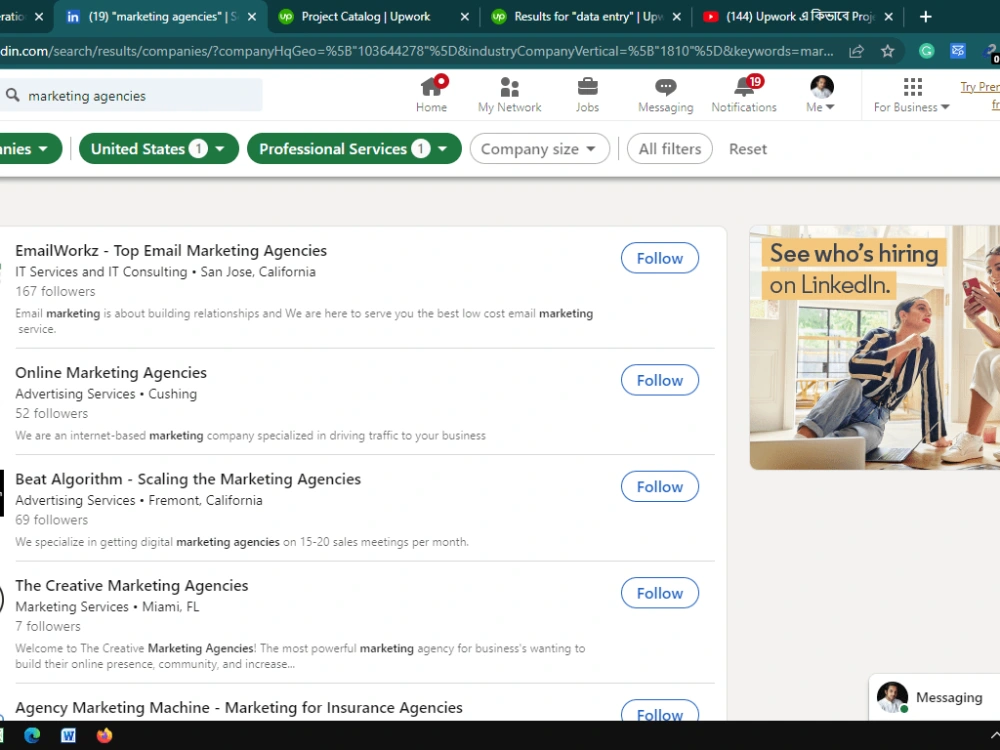Open a new browser tab
This screenshot has width=1000, height=750.
pos(926,17)
